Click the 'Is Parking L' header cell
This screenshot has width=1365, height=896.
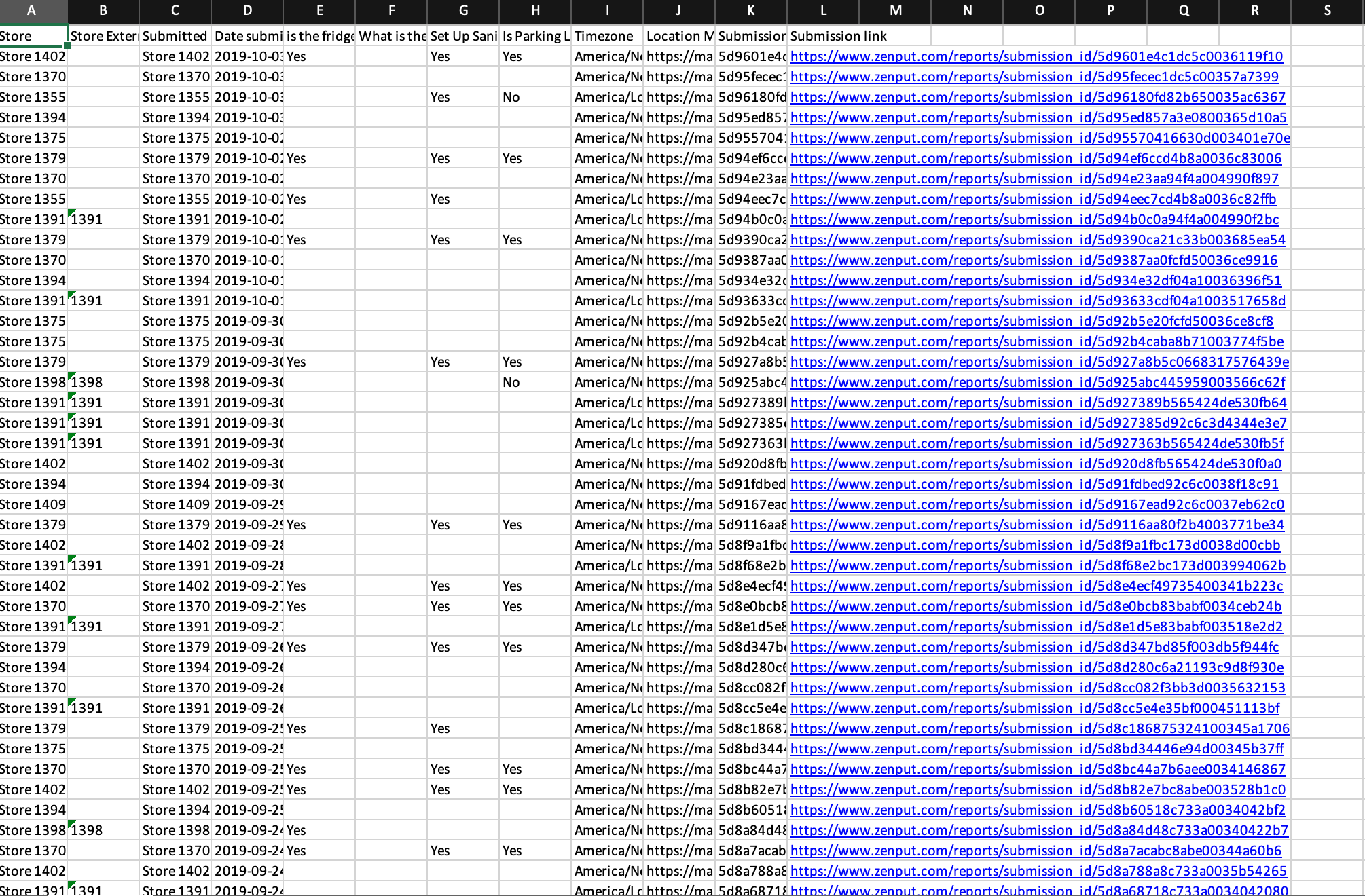point(534,36)
